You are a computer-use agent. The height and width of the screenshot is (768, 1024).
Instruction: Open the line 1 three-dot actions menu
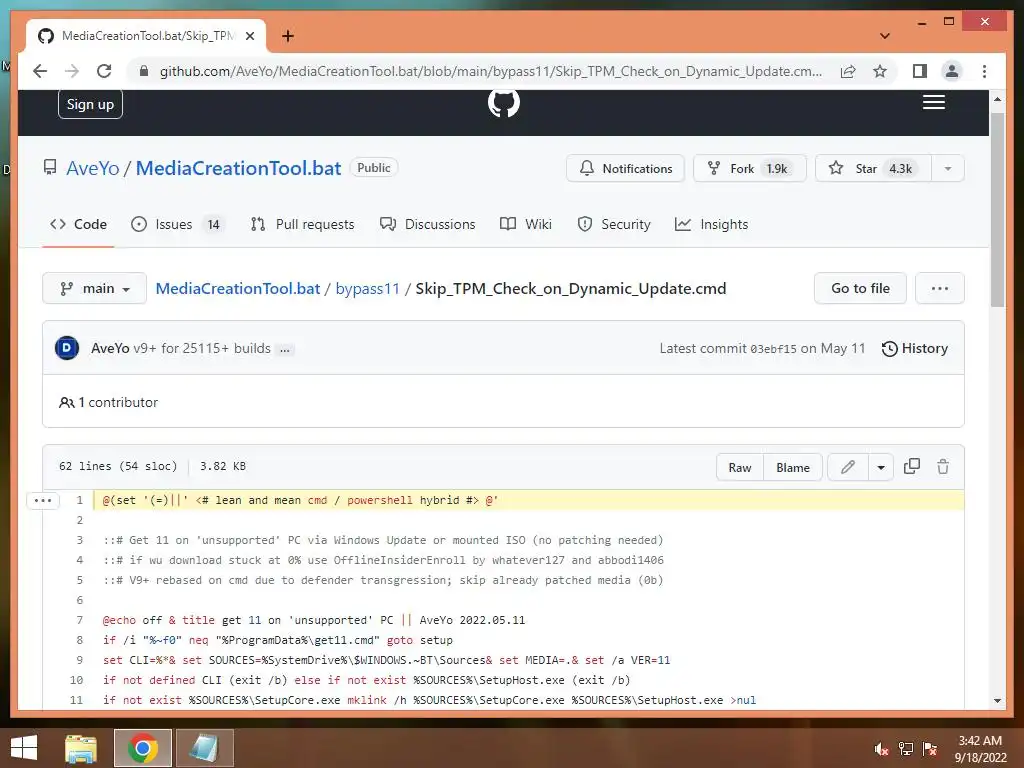[42, 500]
